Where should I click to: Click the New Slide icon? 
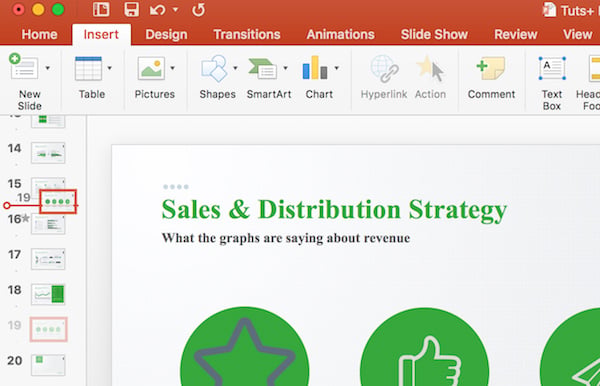(24, 67)
